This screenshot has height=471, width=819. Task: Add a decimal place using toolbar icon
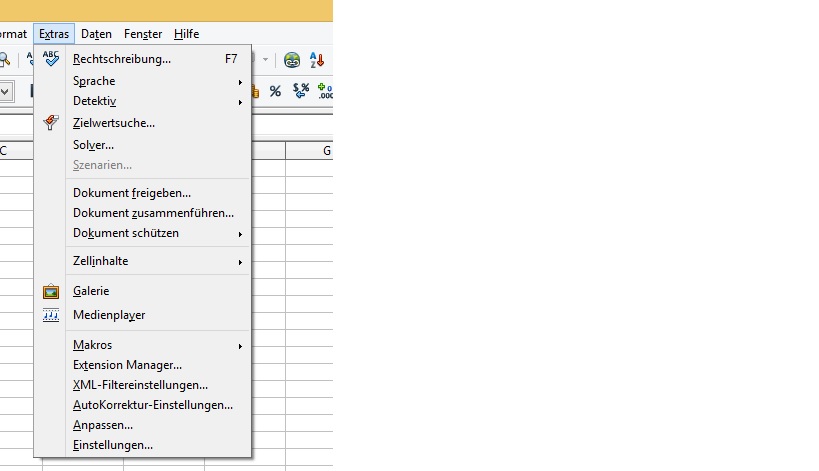[x=324, y=91]
